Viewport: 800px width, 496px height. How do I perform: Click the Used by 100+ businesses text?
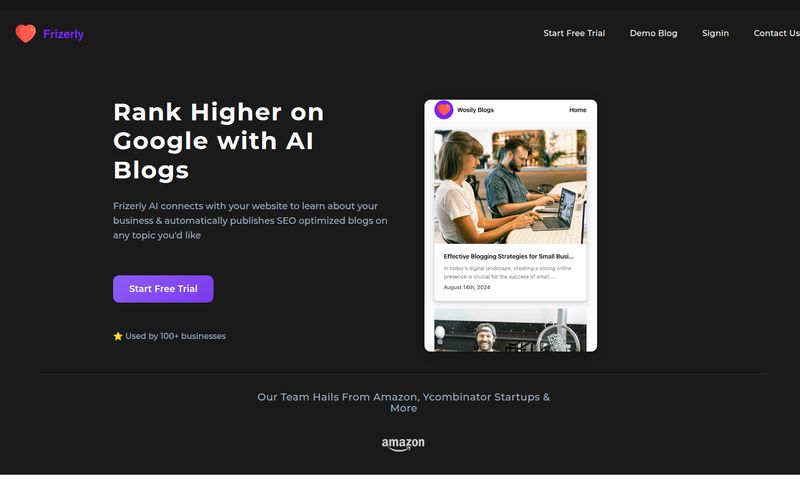(176, 336)
